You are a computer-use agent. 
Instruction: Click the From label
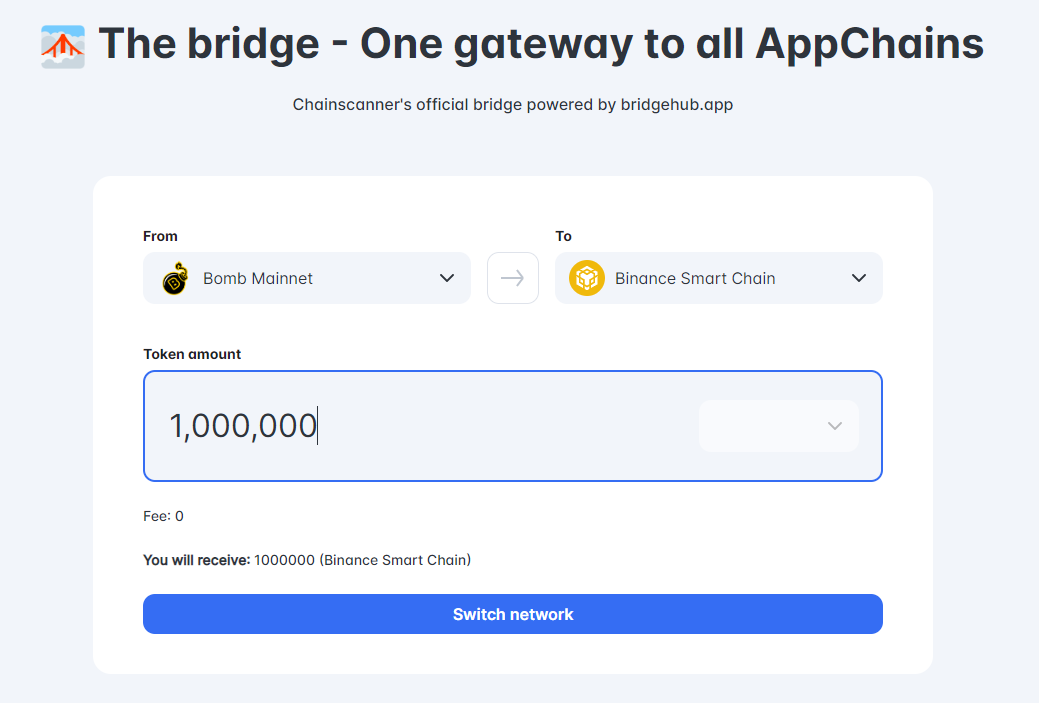tap(160, 236)
